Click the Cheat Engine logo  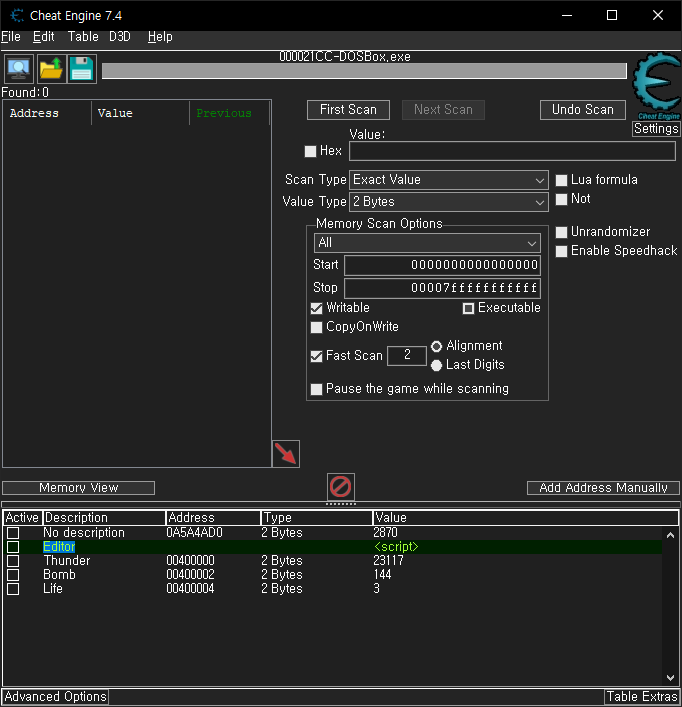657,85
